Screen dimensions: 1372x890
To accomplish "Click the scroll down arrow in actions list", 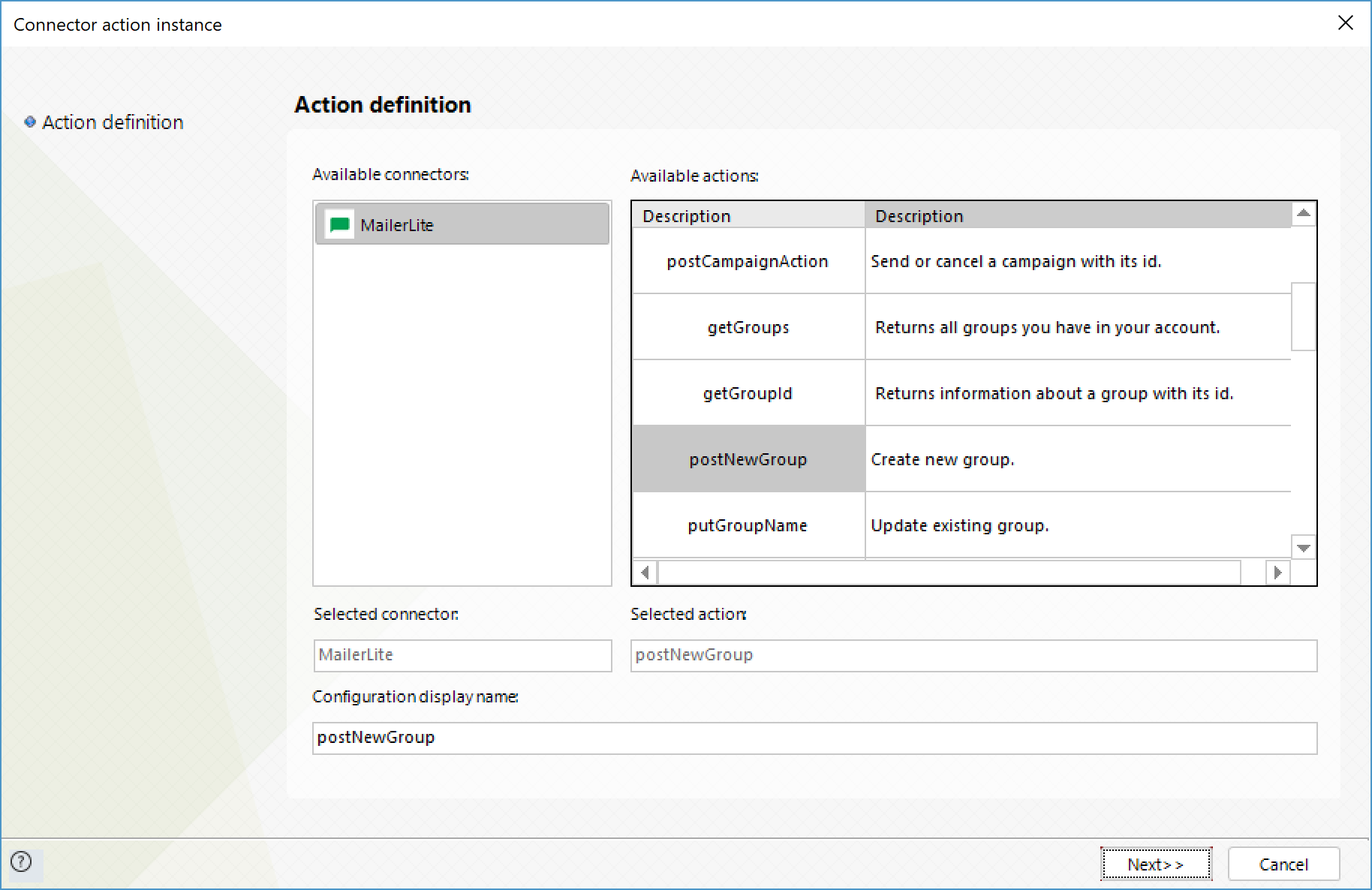I will click(x=1304, y=548).
